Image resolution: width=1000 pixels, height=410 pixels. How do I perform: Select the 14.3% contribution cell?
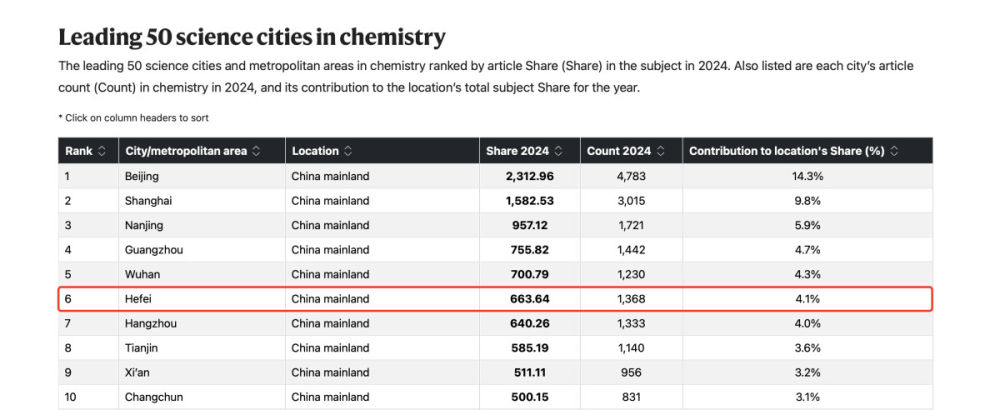810,176
